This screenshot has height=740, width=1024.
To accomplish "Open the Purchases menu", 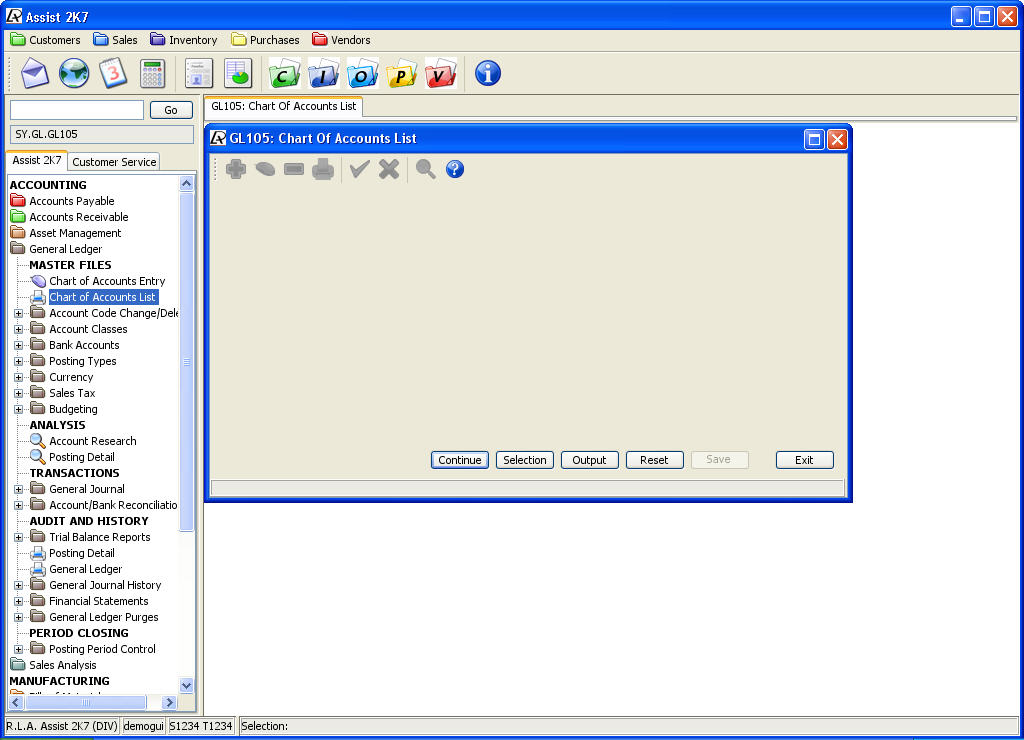I will tap(265, 40).
